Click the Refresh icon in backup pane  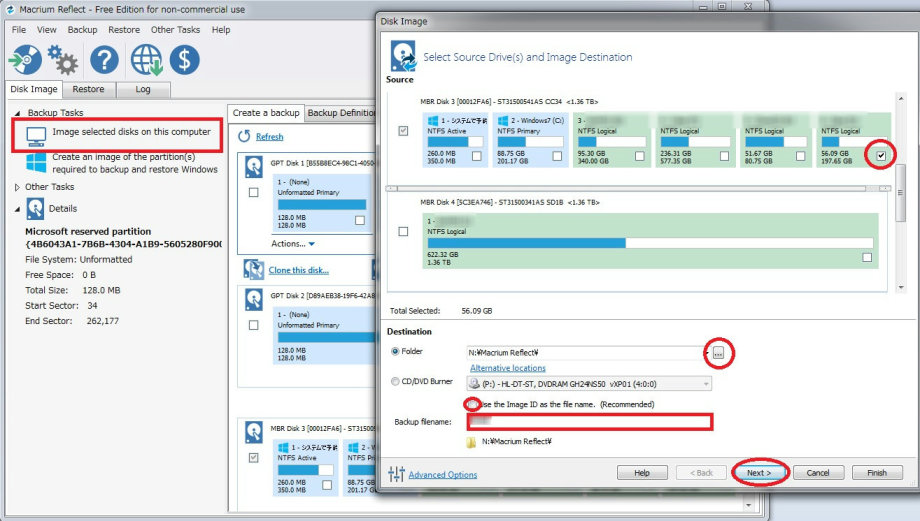pos(244,136)
